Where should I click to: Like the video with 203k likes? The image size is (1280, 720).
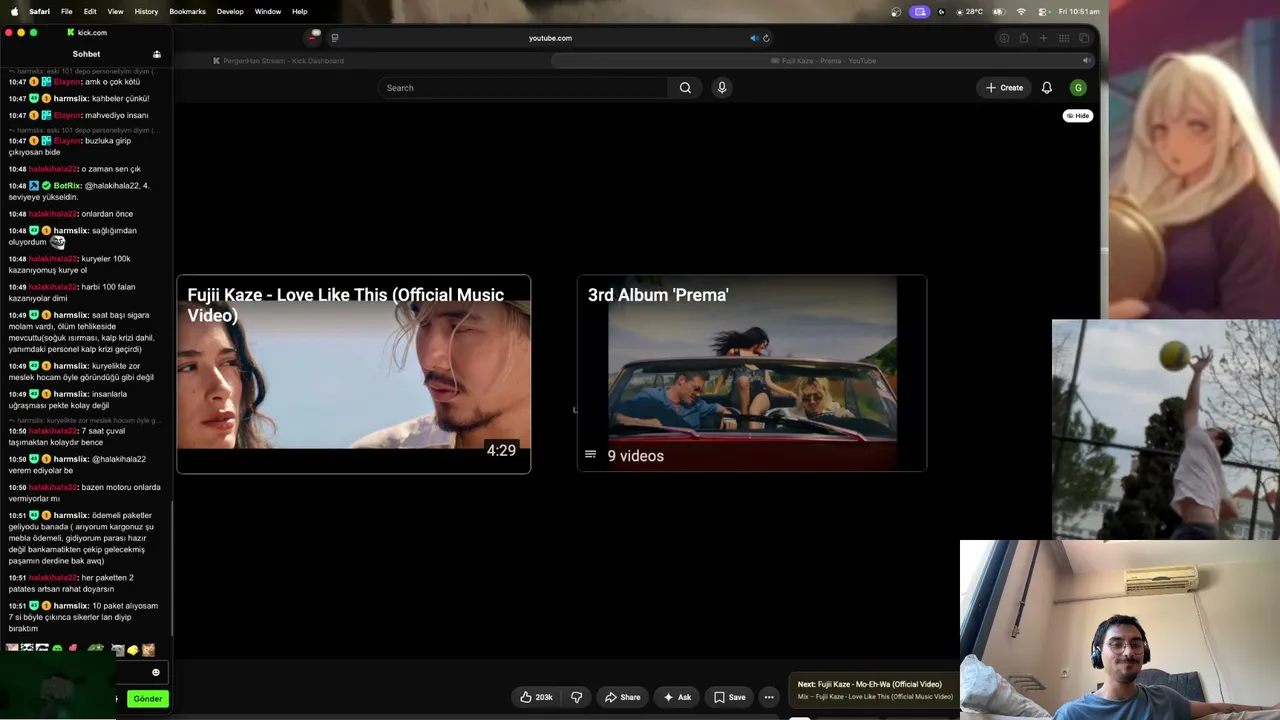(536, 697)
